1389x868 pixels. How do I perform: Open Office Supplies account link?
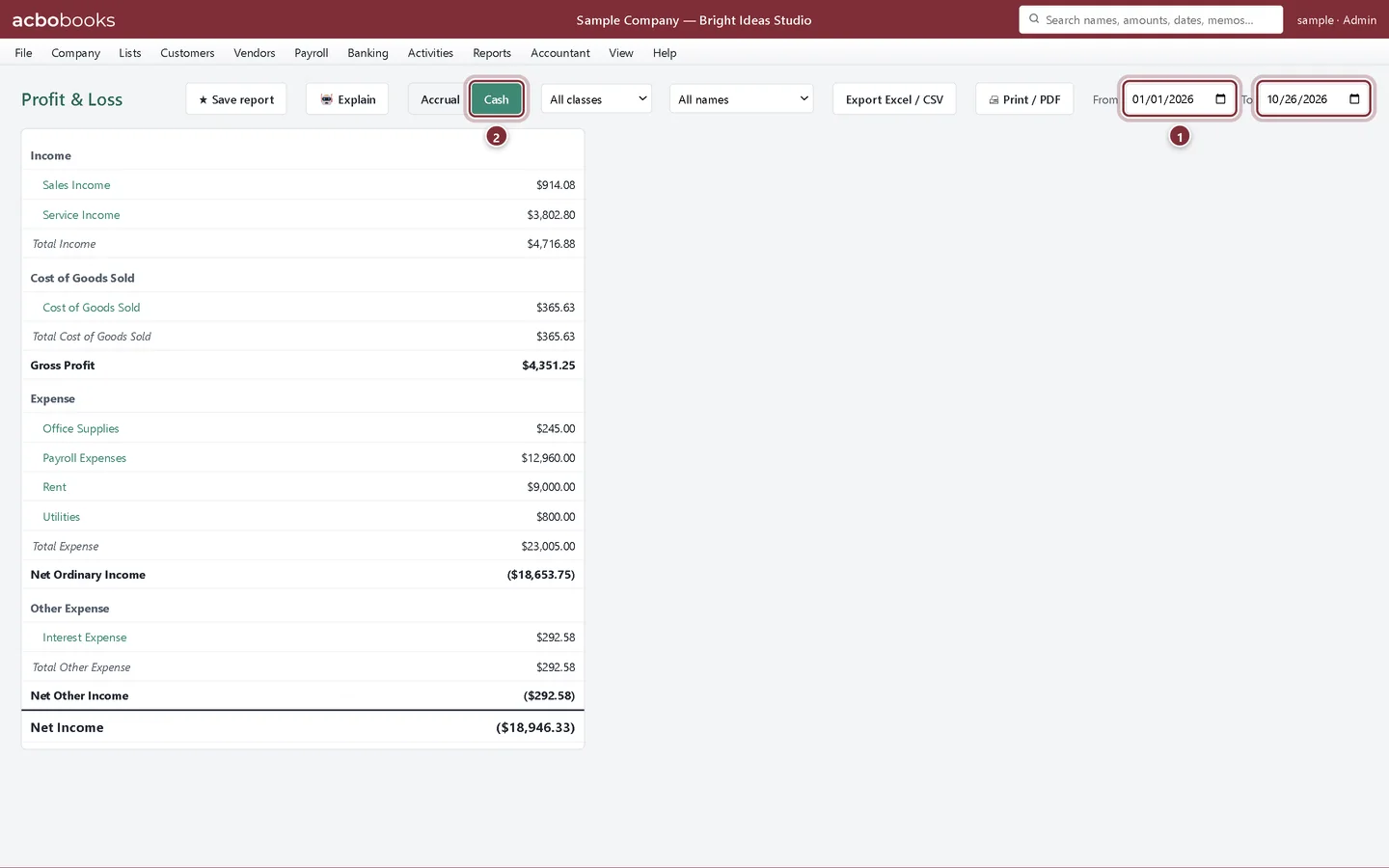[81, 428]
